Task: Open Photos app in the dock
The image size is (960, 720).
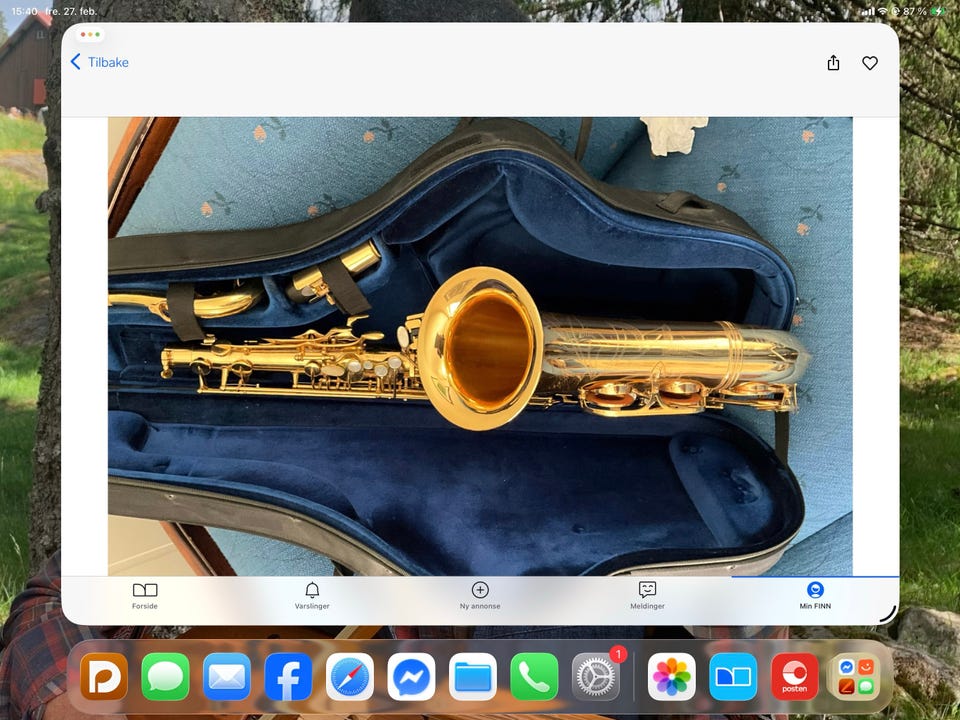Action: click(672, 677)
